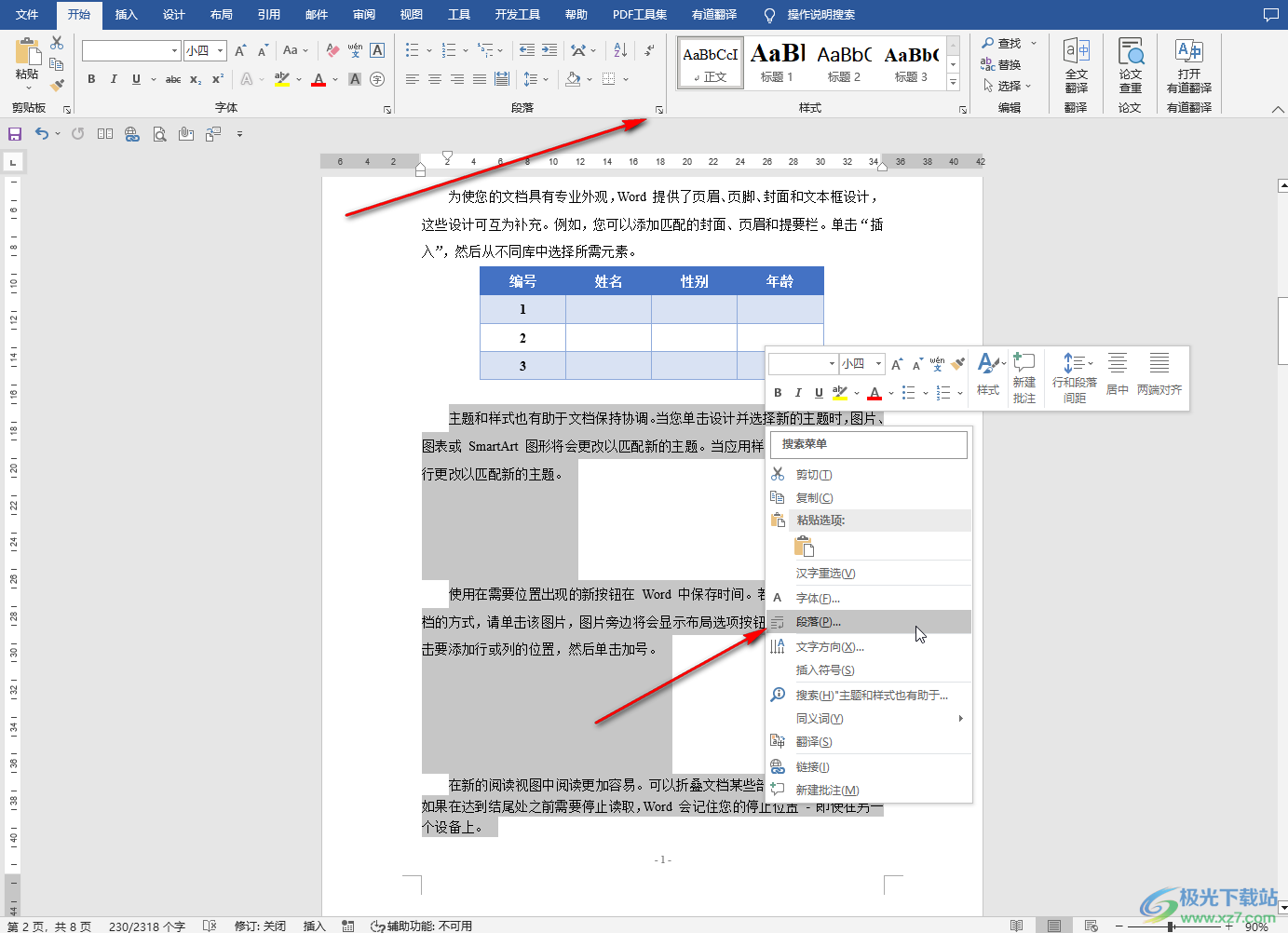Click the Enclose Characters circle icon

(377, 79)
